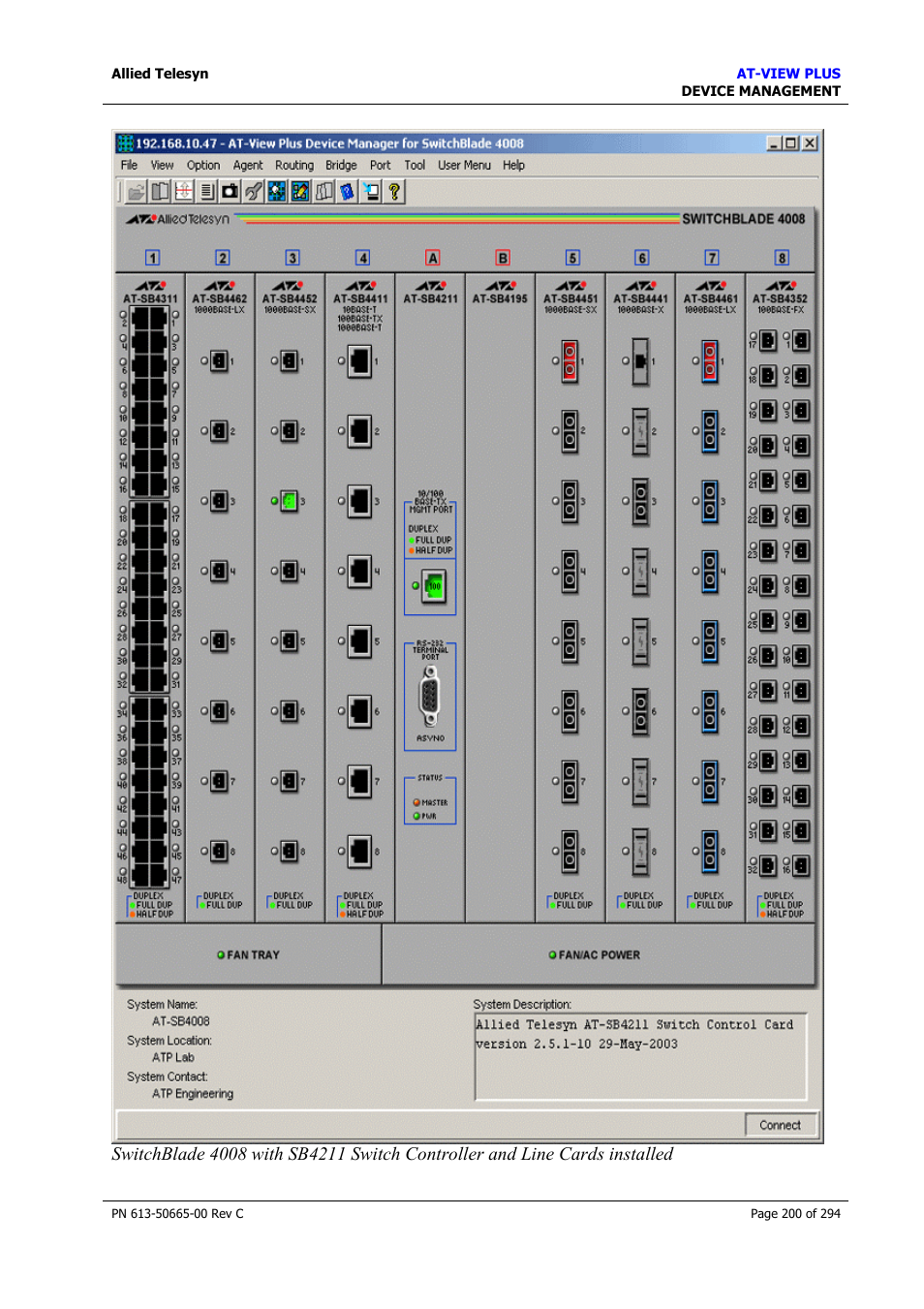The width and height of the screenshot is (924, 1309).
Task: Click port 4 on the AT-SB4451 card
Action: pos(570,572)
